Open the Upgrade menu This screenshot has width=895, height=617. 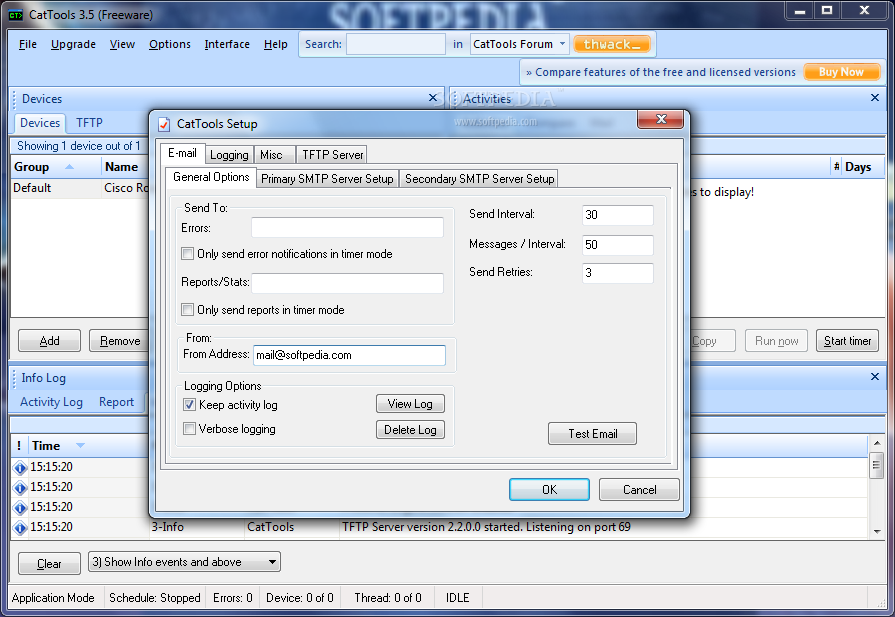(73, 44)
